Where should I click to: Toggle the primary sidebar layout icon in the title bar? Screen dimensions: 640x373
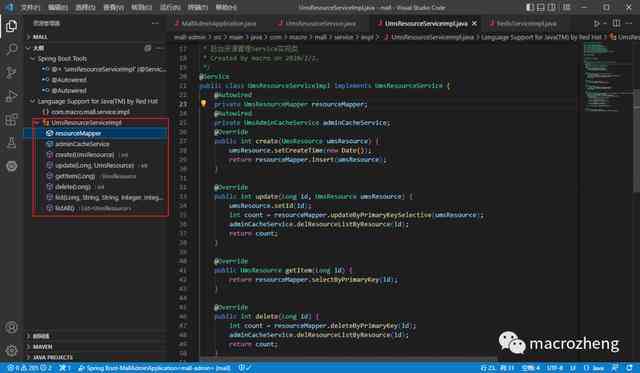pos(530,7)
